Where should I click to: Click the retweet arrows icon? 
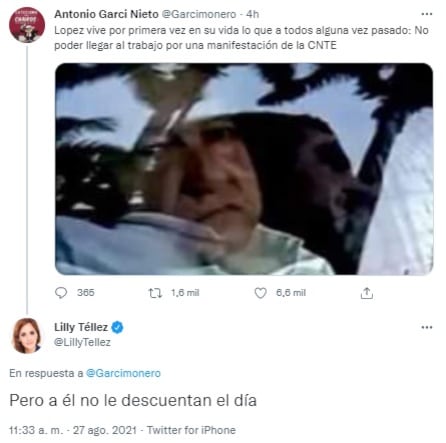pos(155,293)
